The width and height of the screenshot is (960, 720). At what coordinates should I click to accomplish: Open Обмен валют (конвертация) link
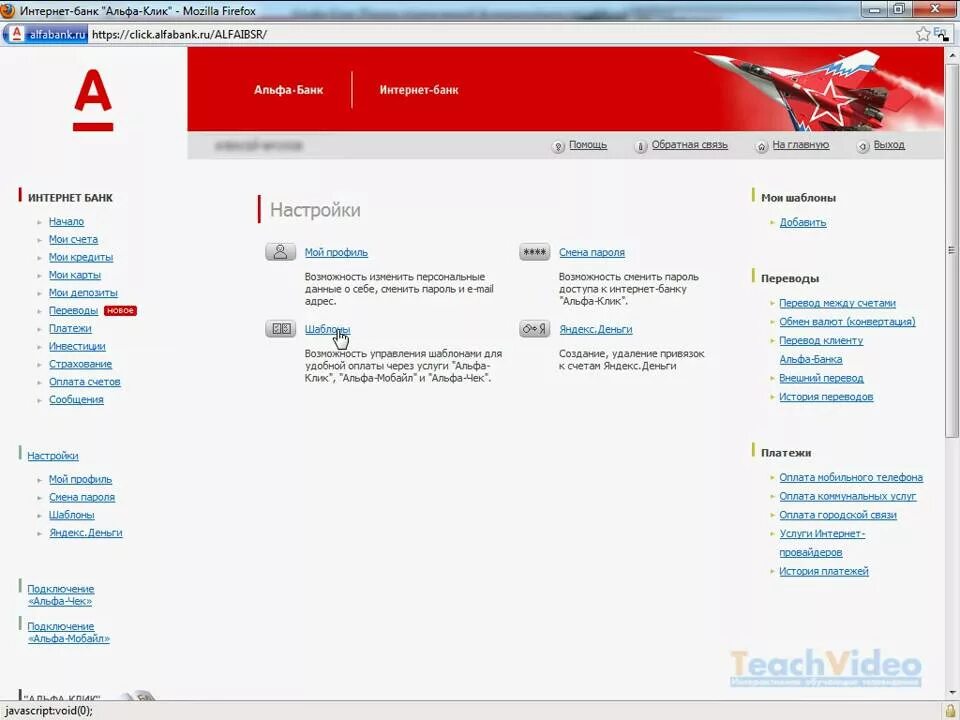847,322
